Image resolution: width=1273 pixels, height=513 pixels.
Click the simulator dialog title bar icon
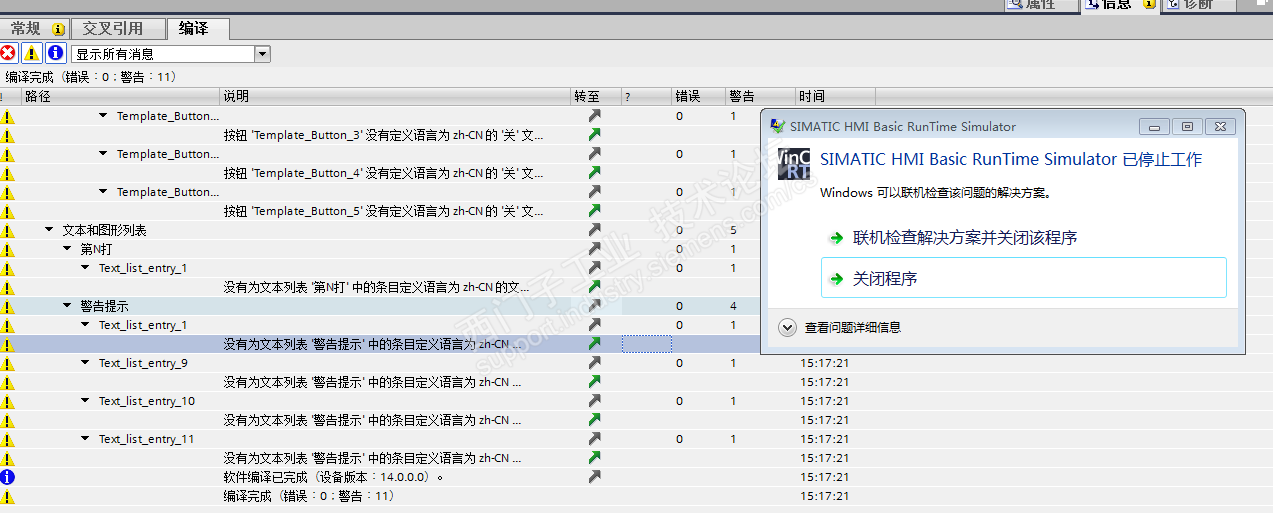click(x=777, y=127)
